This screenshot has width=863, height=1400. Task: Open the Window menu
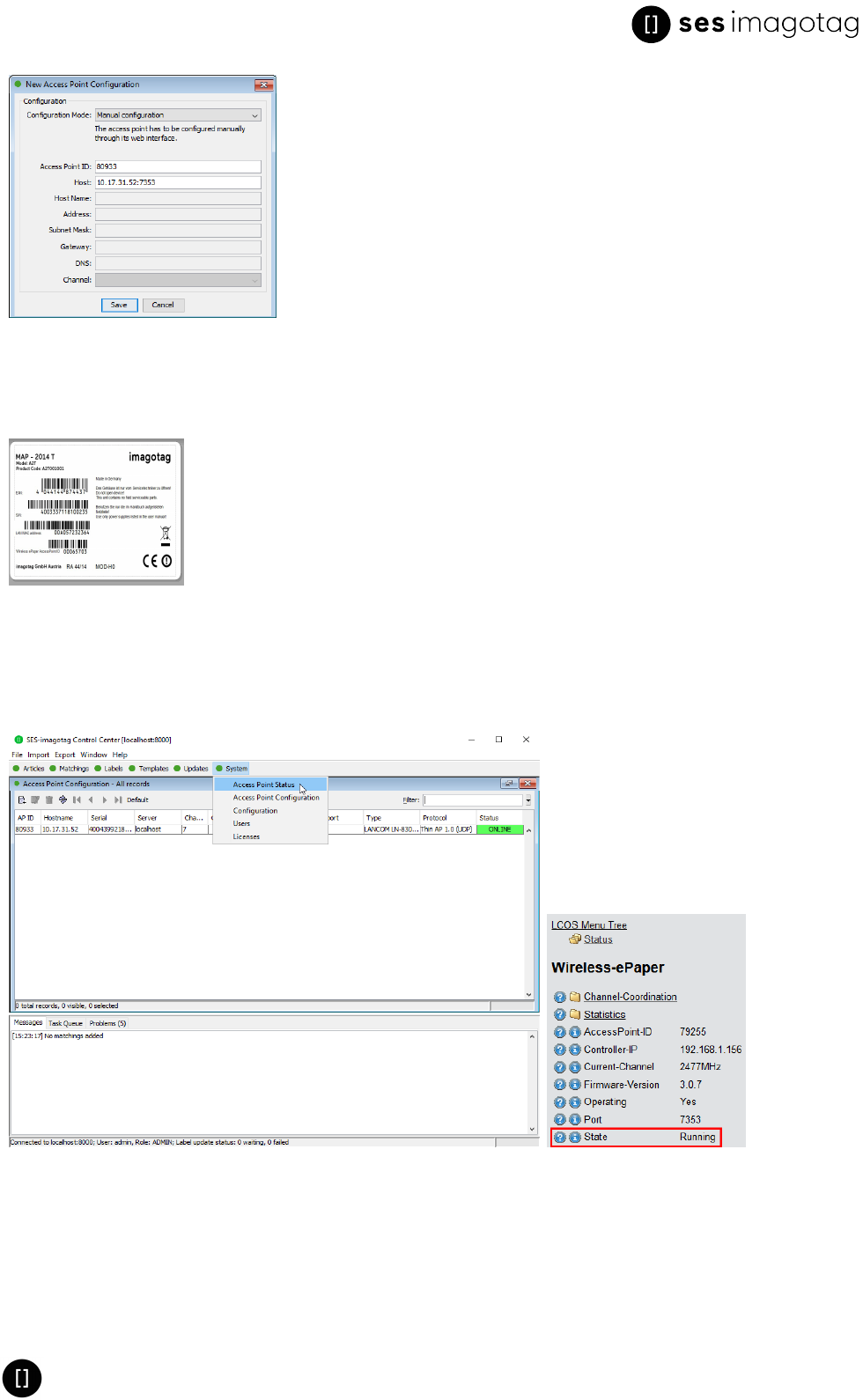pos(93,755)
